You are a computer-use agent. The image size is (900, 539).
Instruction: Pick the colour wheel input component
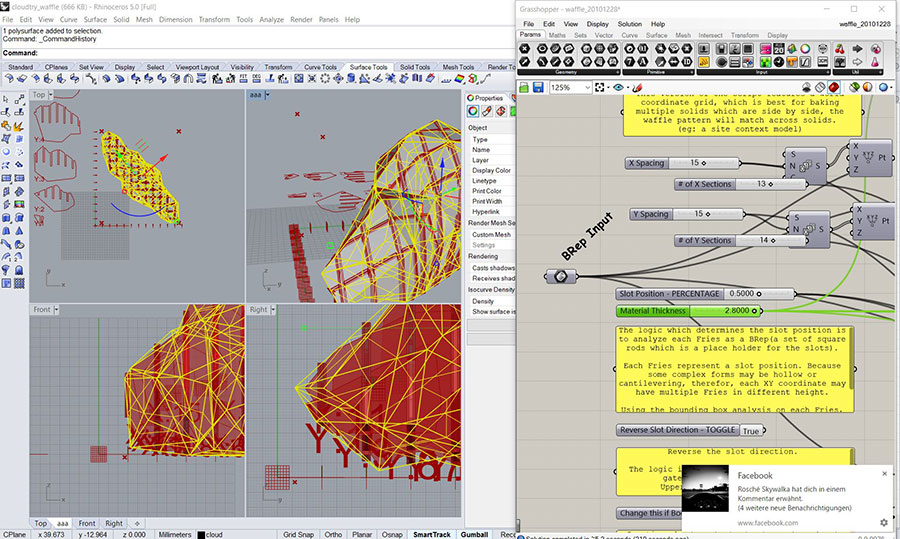click(x=805, y=49)
